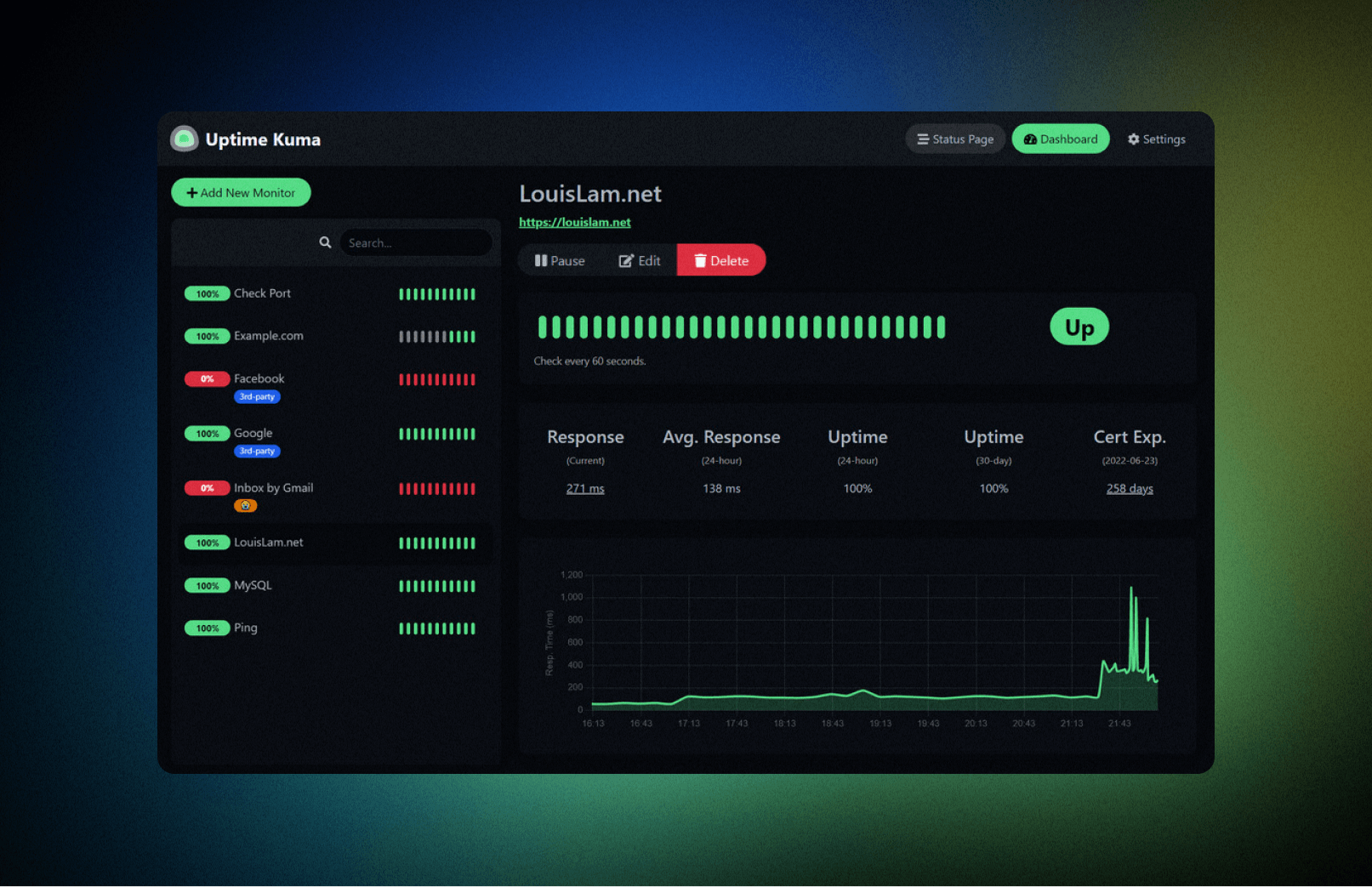Pause the LouisLam.net monitor
Image resolution: width=1372 pixels, height=887 pixels.
pos(559,260)
